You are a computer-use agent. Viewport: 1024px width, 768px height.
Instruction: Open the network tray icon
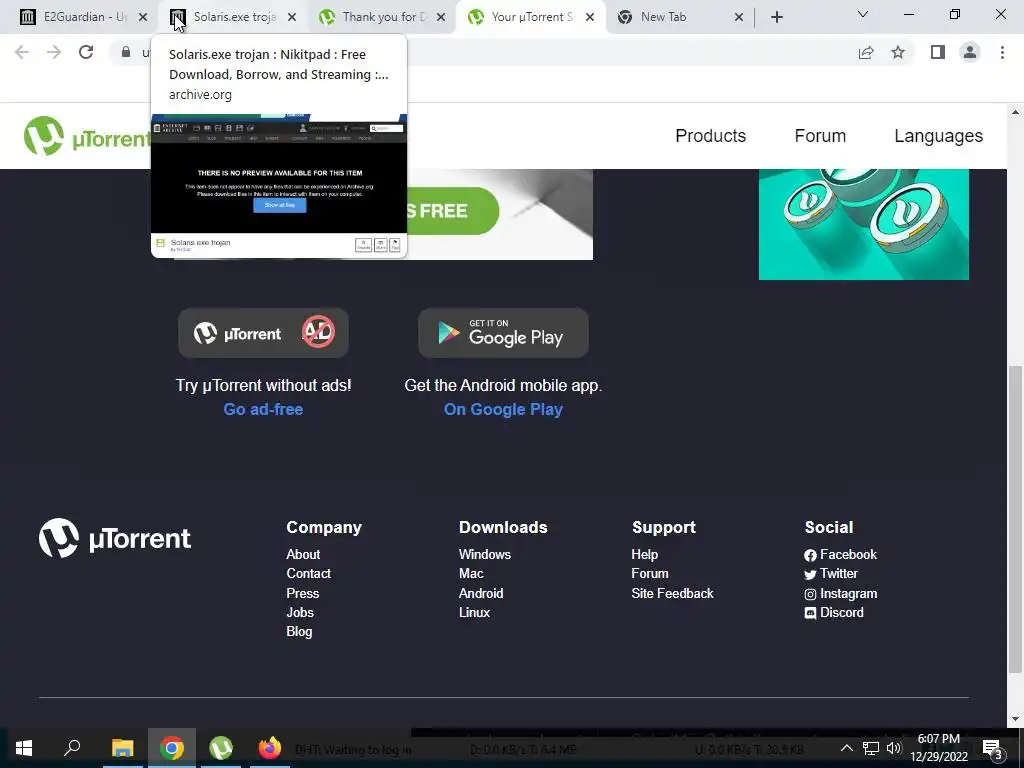coord(871,748)
